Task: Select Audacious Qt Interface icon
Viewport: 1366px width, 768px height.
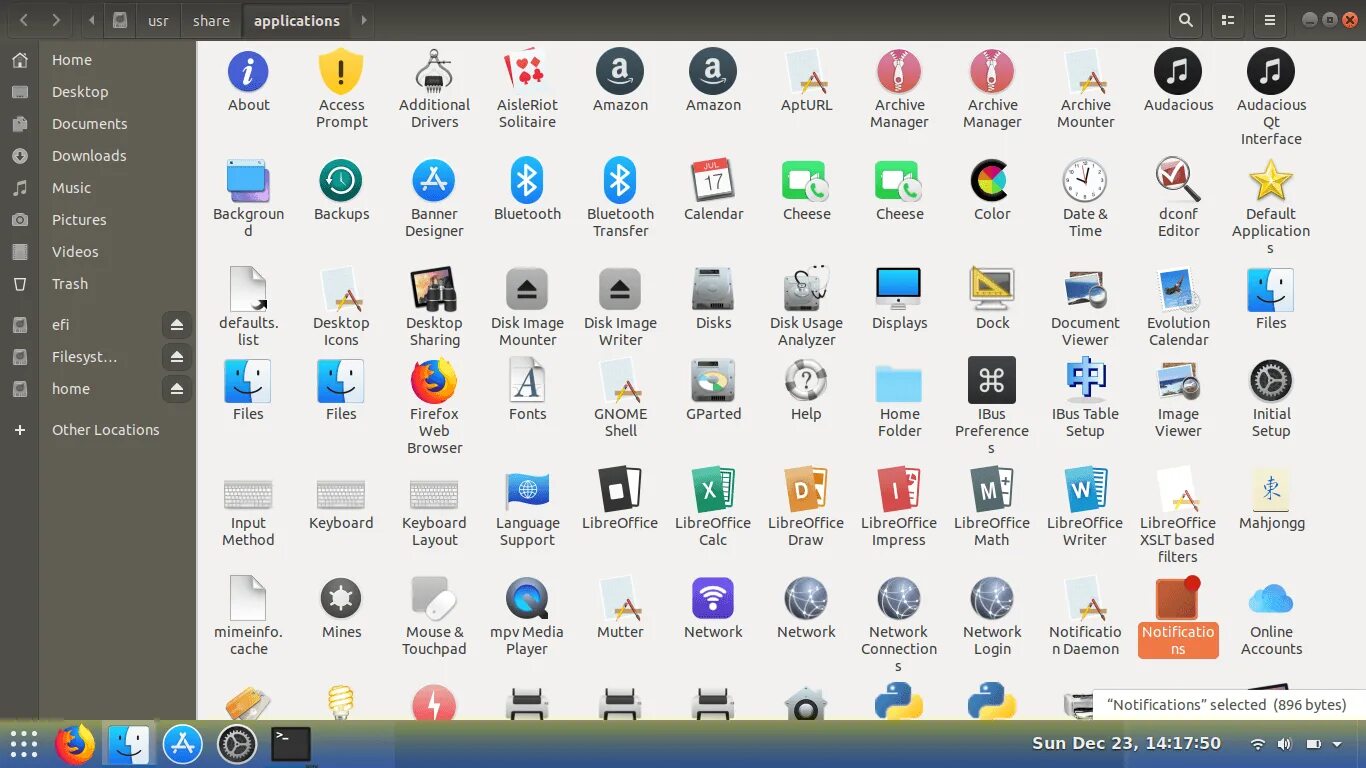Action: (x=1271, y=72)
